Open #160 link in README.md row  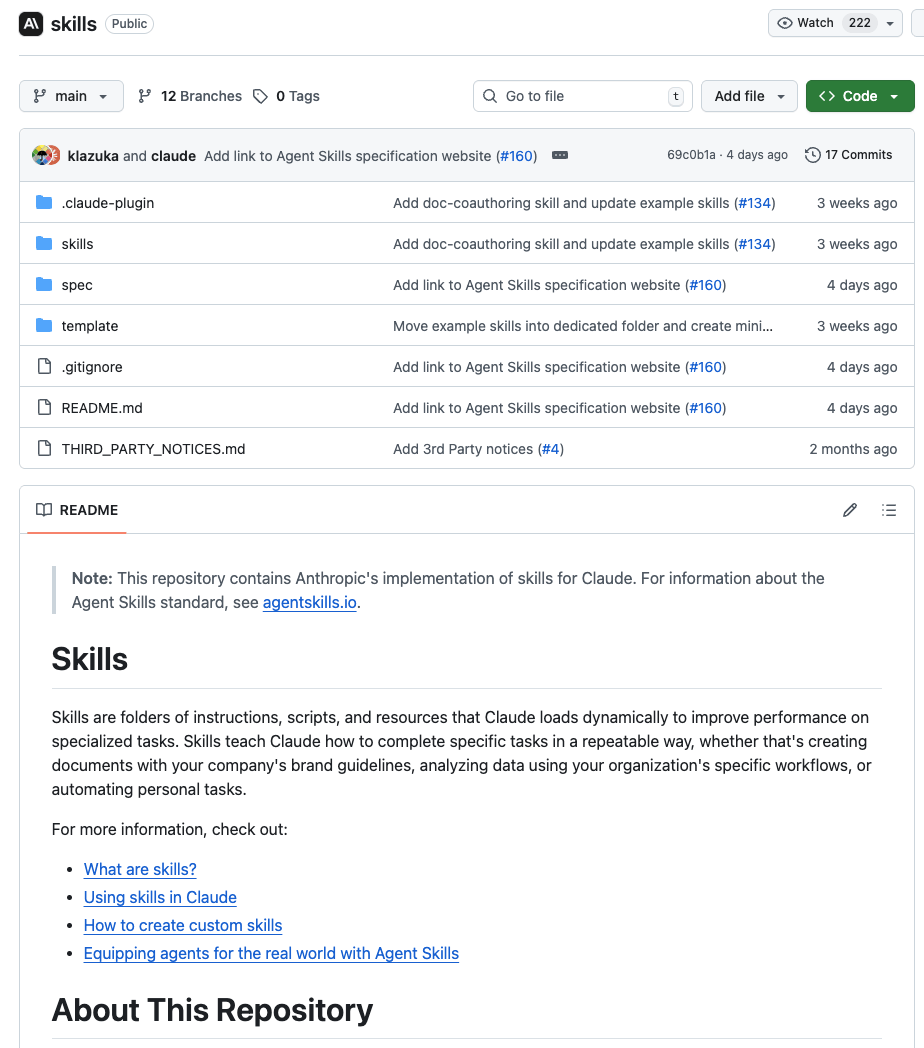point(706,408)
